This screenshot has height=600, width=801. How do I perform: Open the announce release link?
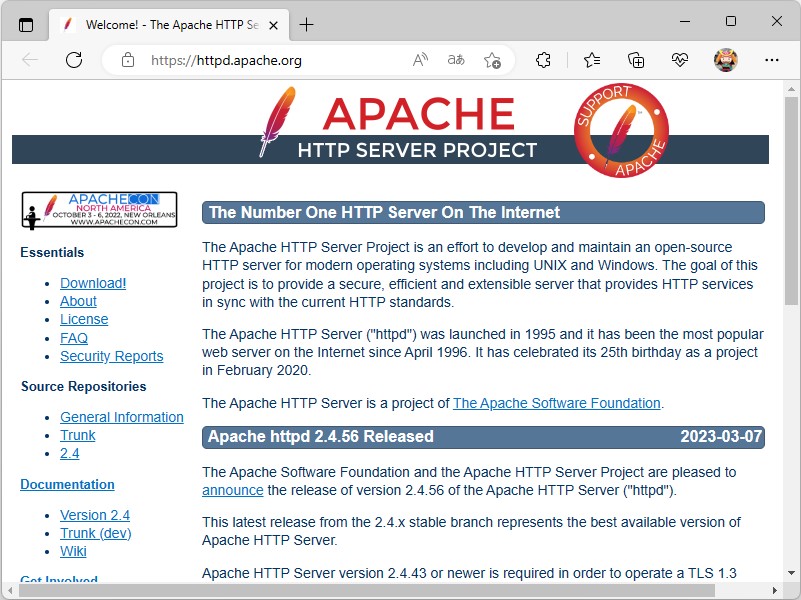pyautogui.click(x=232, y=490)
